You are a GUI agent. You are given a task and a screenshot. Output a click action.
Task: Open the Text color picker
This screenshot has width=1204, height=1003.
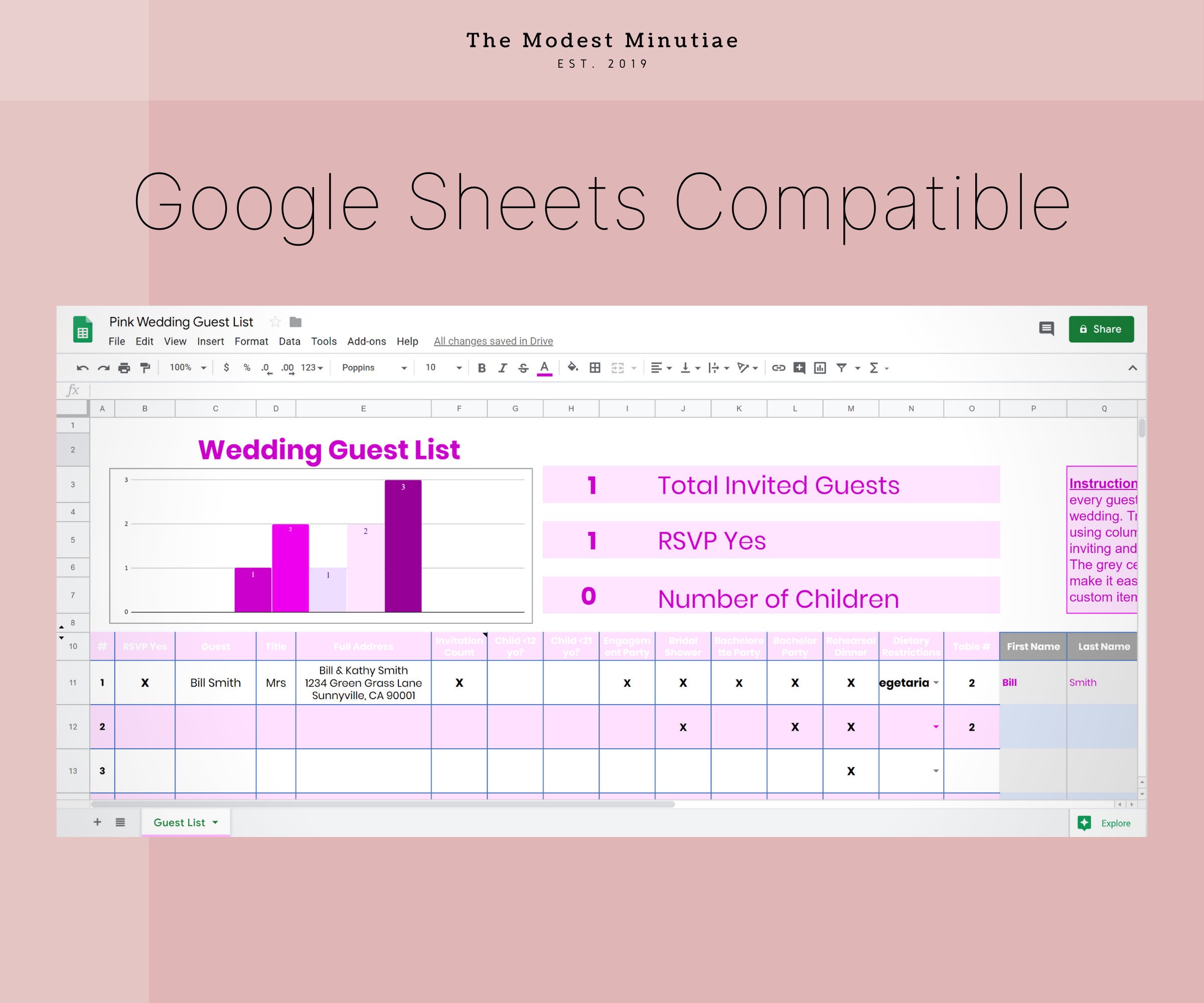coord(544,368)
